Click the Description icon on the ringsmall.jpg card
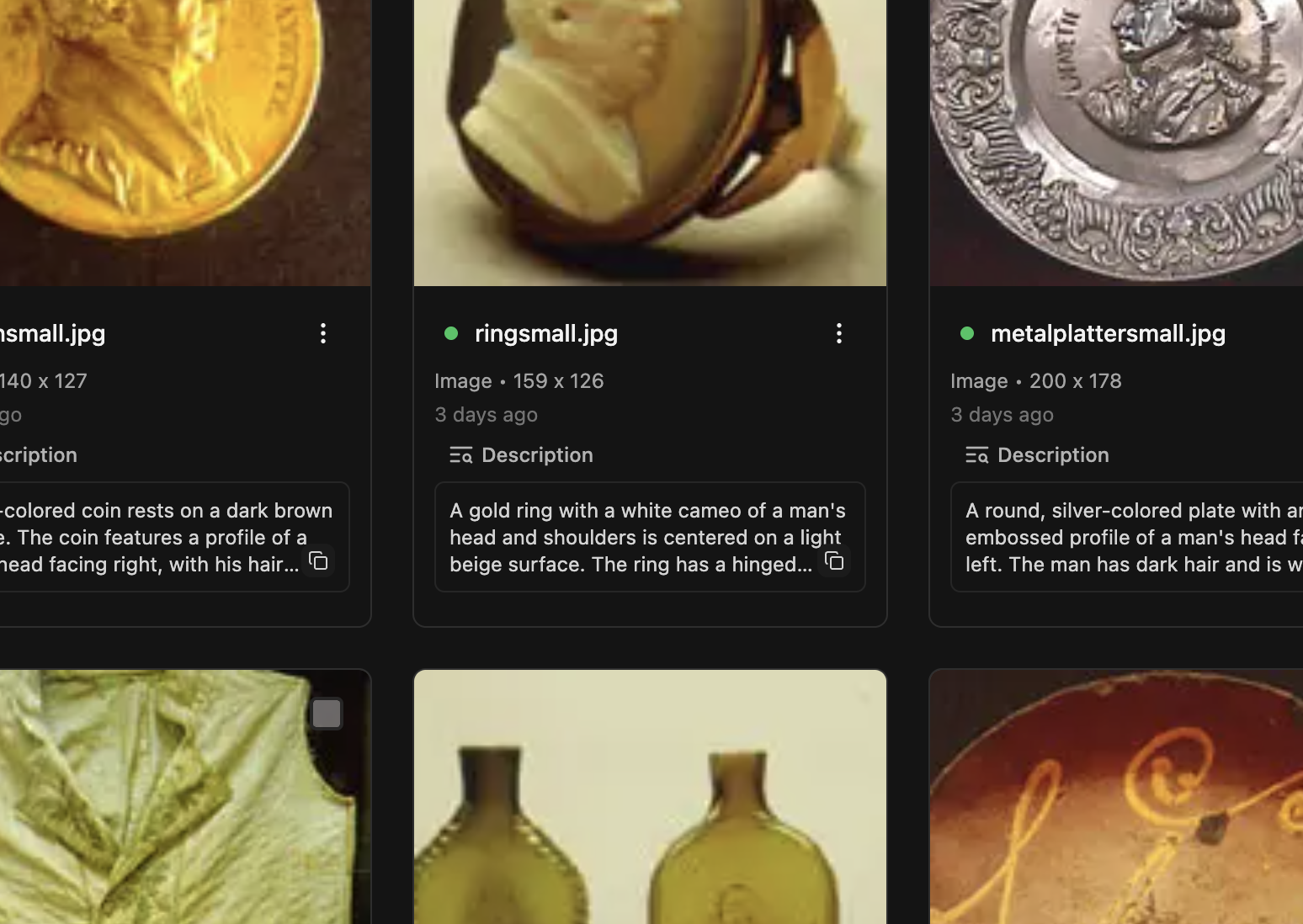 [x=460, y=455]
